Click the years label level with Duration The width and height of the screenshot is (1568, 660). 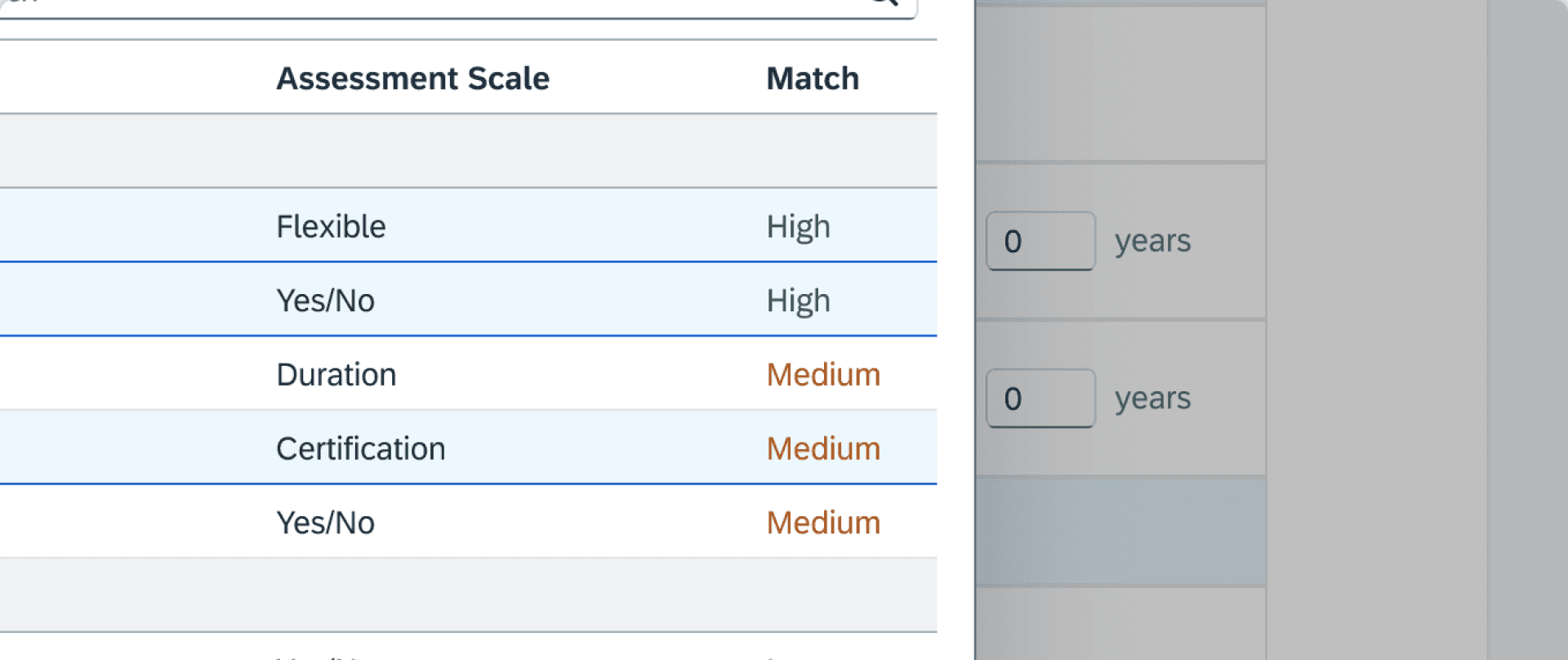(x=1152, y=399)
